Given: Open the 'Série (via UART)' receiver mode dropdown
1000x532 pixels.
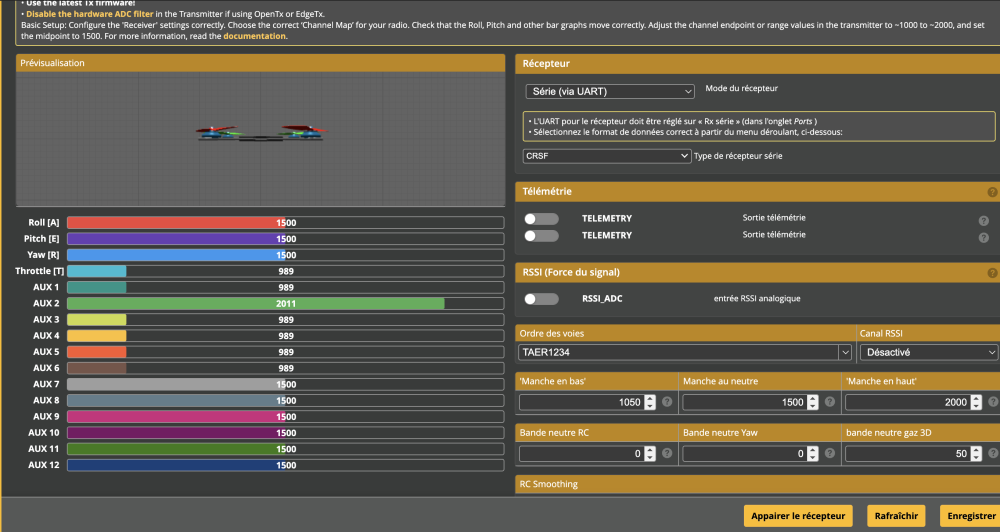Looking at the screenshot, I should pos(609,91).
